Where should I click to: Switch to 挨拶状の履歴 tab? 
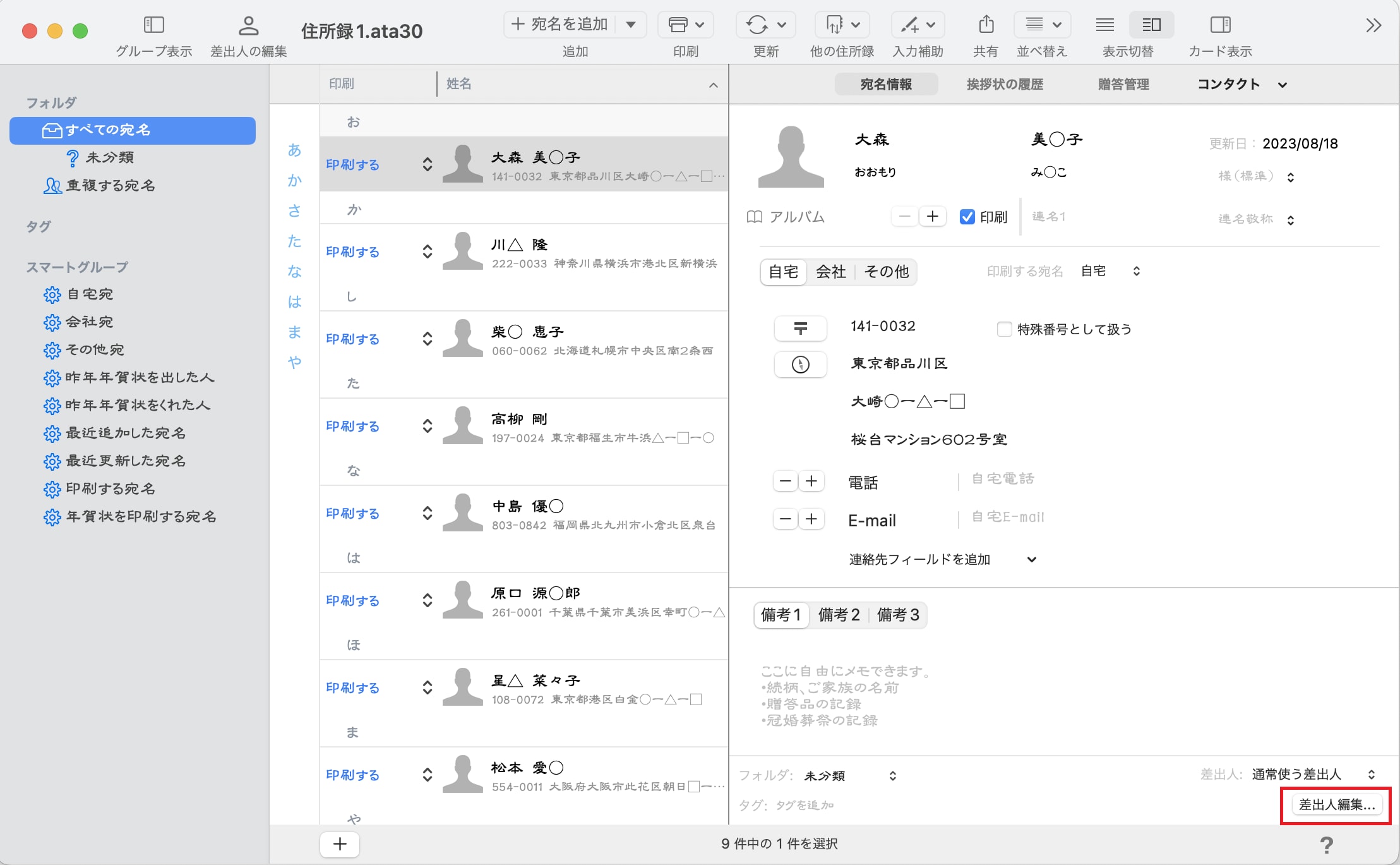click(x=1005, y=84)
